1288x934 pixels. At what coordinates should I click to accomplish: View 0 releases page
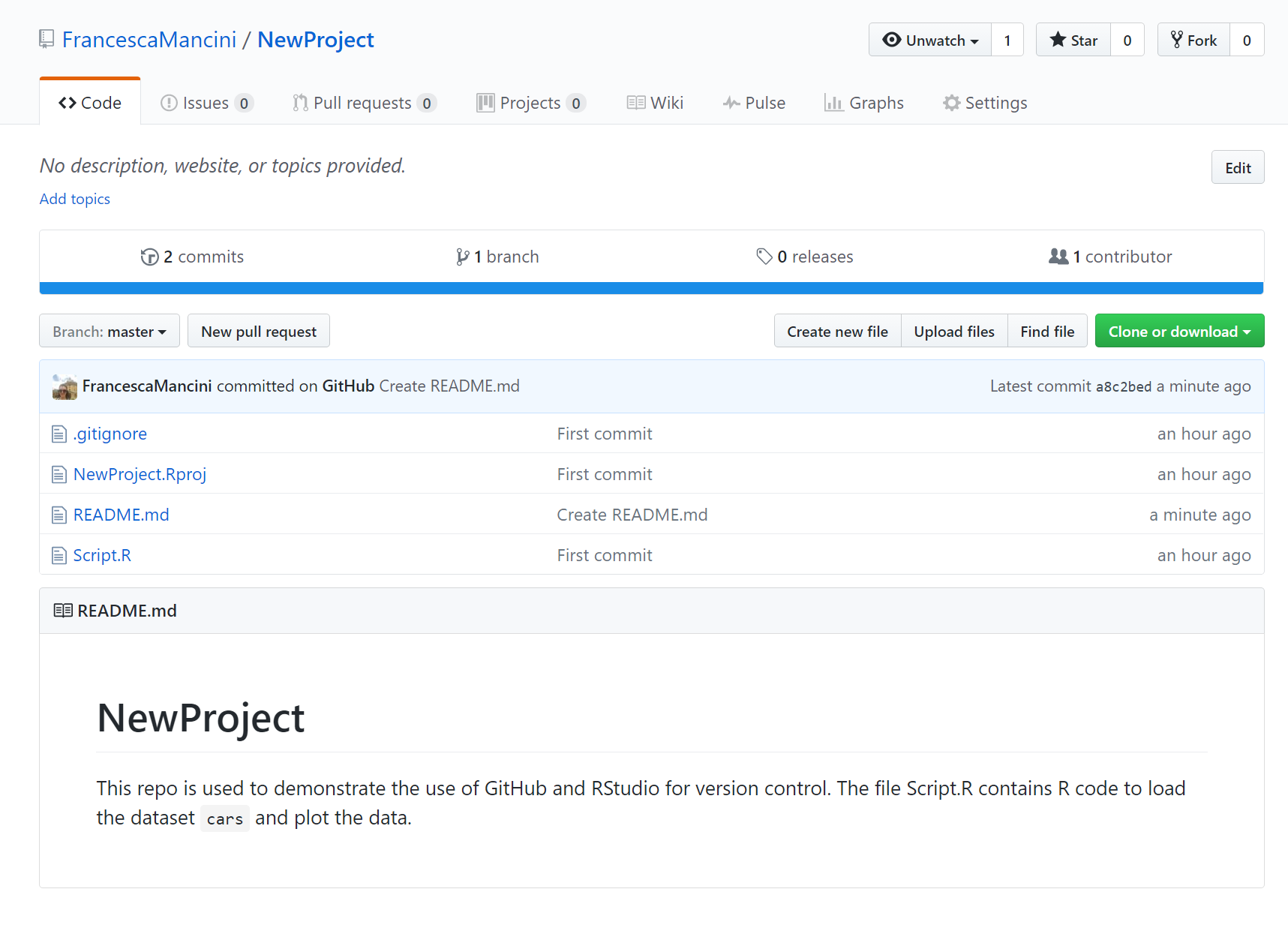click(x=805, y=257)
